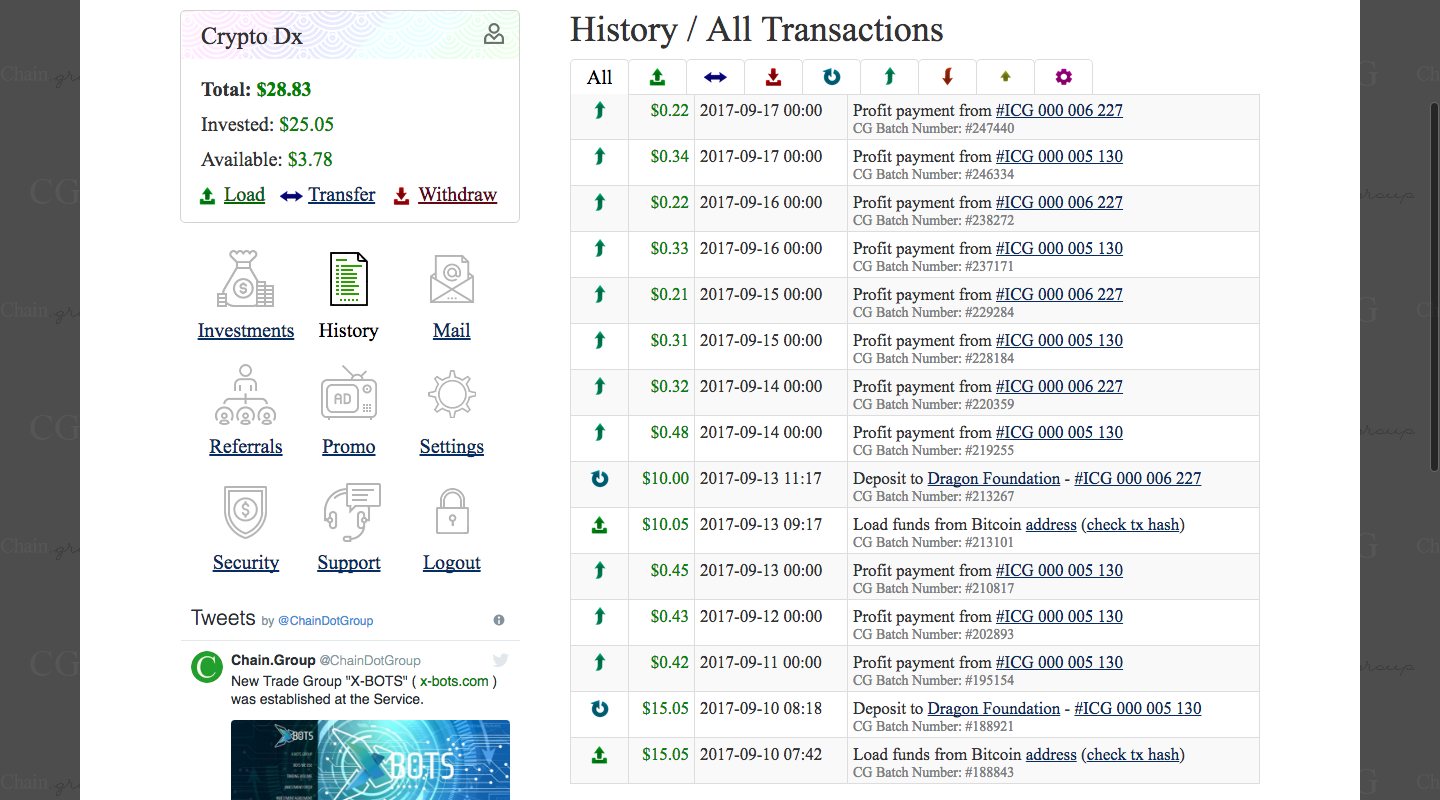Open the Load funds link
1440x800 pixels.
[x=244, y=195]
